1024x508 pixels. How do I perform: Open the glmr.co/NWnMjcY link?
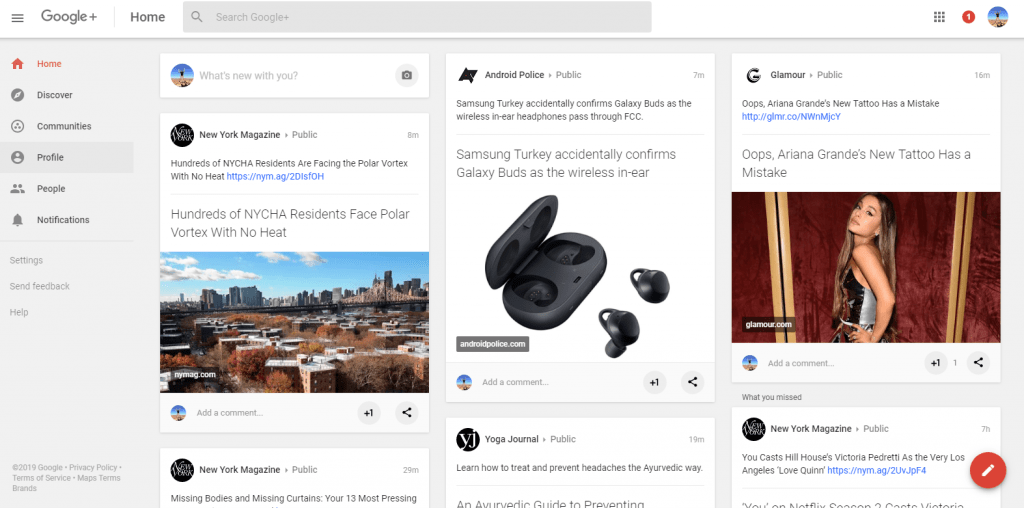(x=791, y=117)
